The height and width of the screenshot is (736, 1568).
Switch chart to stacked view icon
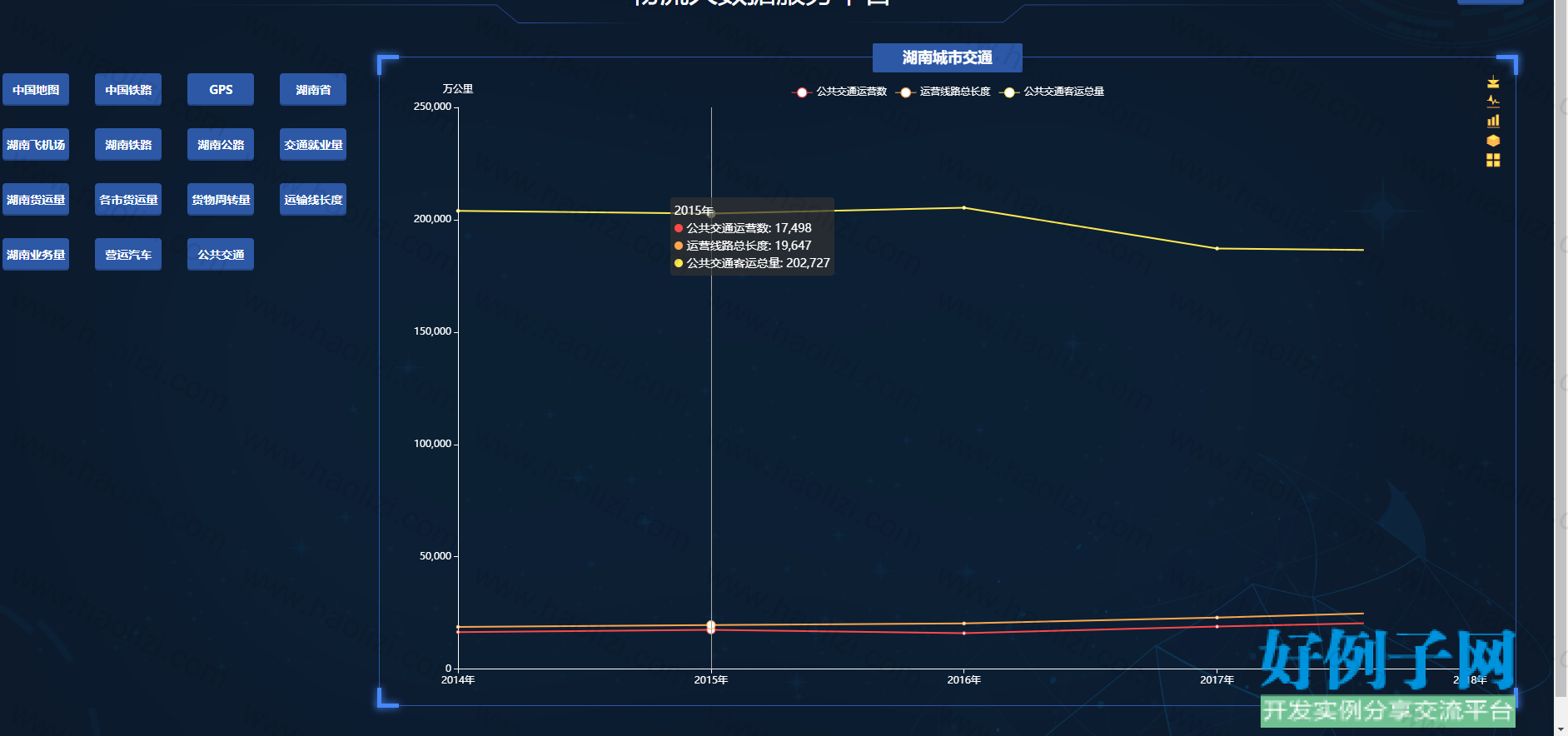(1493, 141)
